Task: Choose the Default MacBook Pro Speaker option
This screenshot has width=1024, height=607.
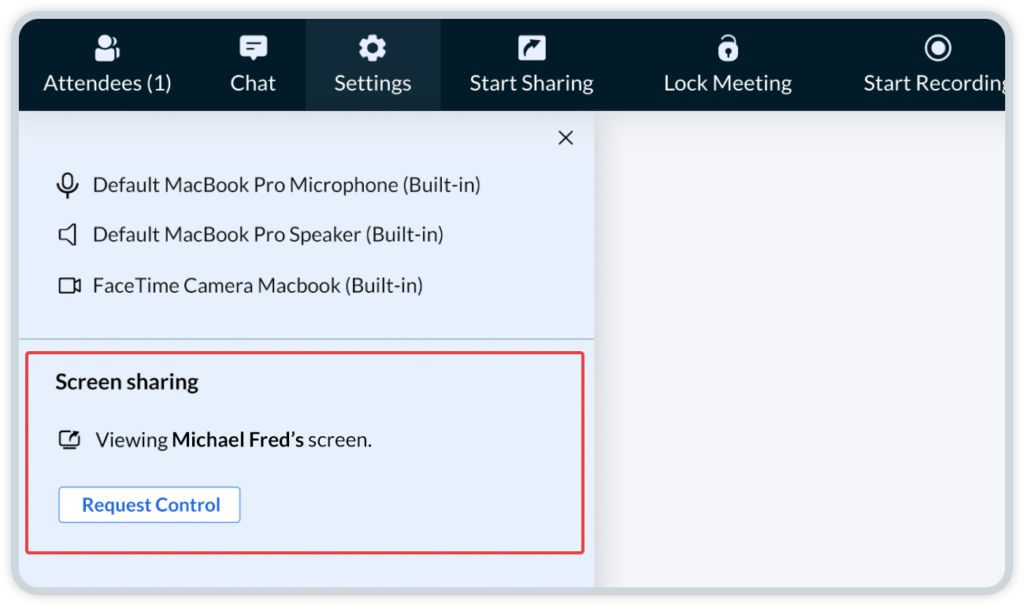Action: point(268,235)
